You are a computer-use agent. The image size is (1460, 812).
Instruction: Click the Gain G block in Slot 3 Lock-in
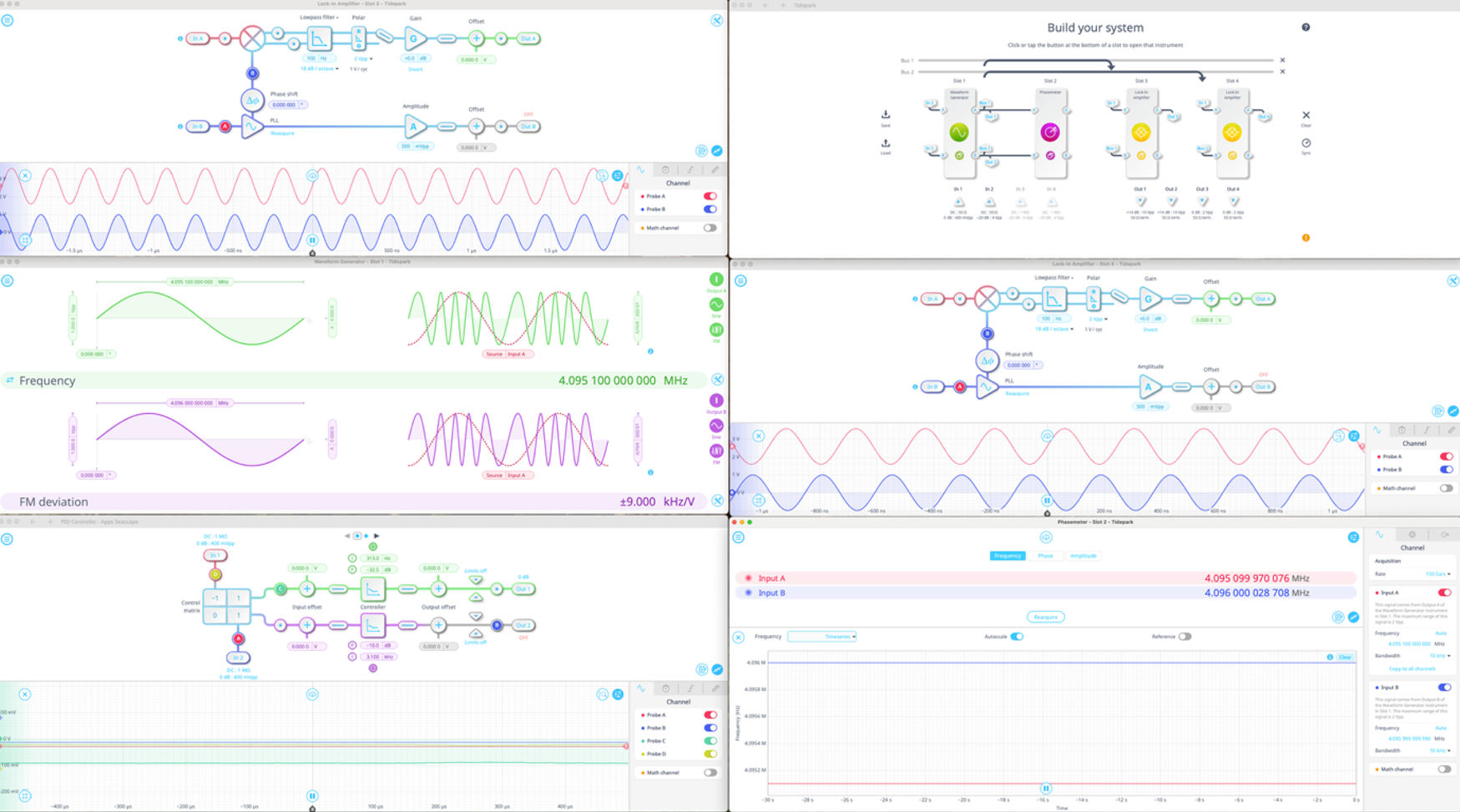(414, 38)
